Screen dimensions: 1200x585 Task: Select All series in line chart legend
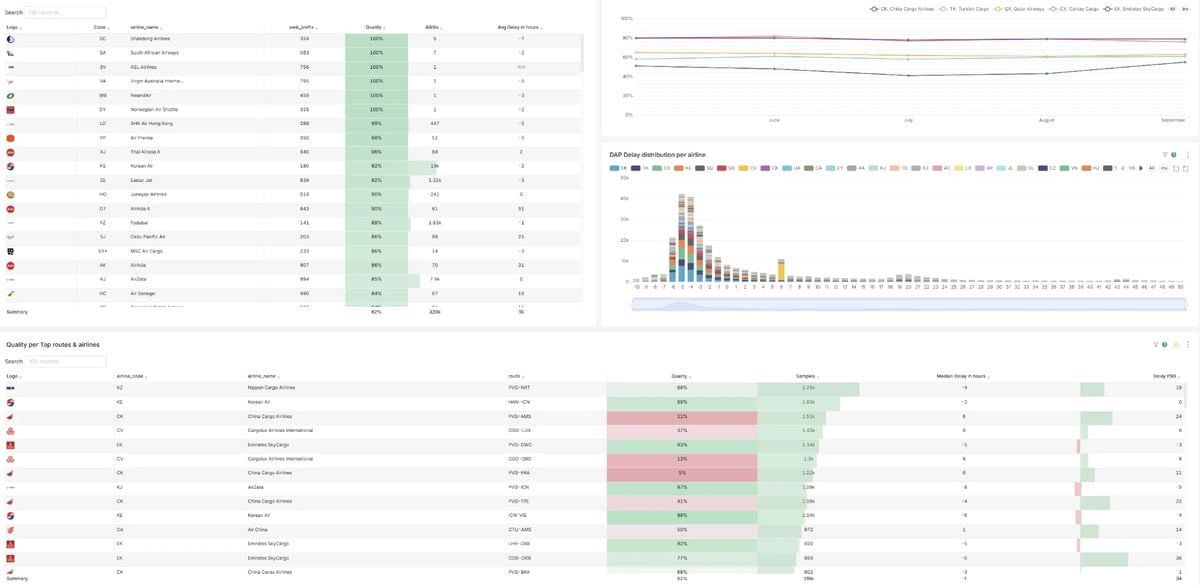(x=1173, y=8)
